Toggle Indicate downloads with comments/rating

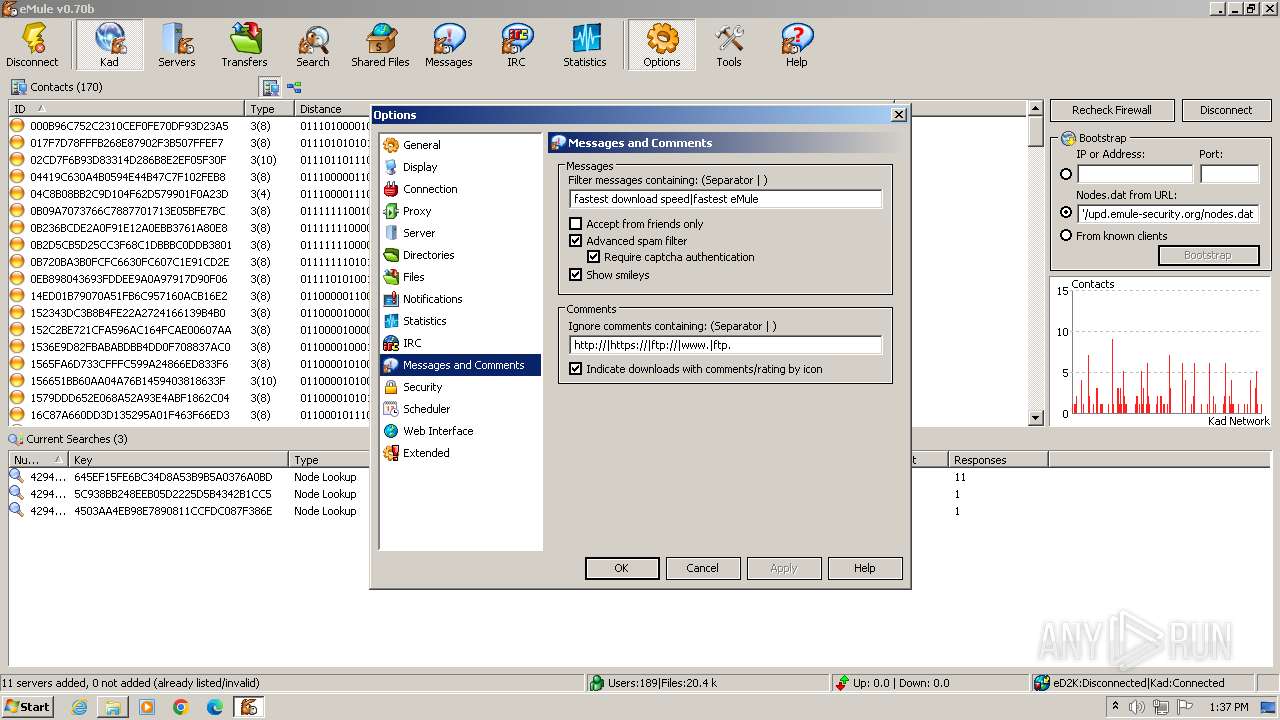575,369
